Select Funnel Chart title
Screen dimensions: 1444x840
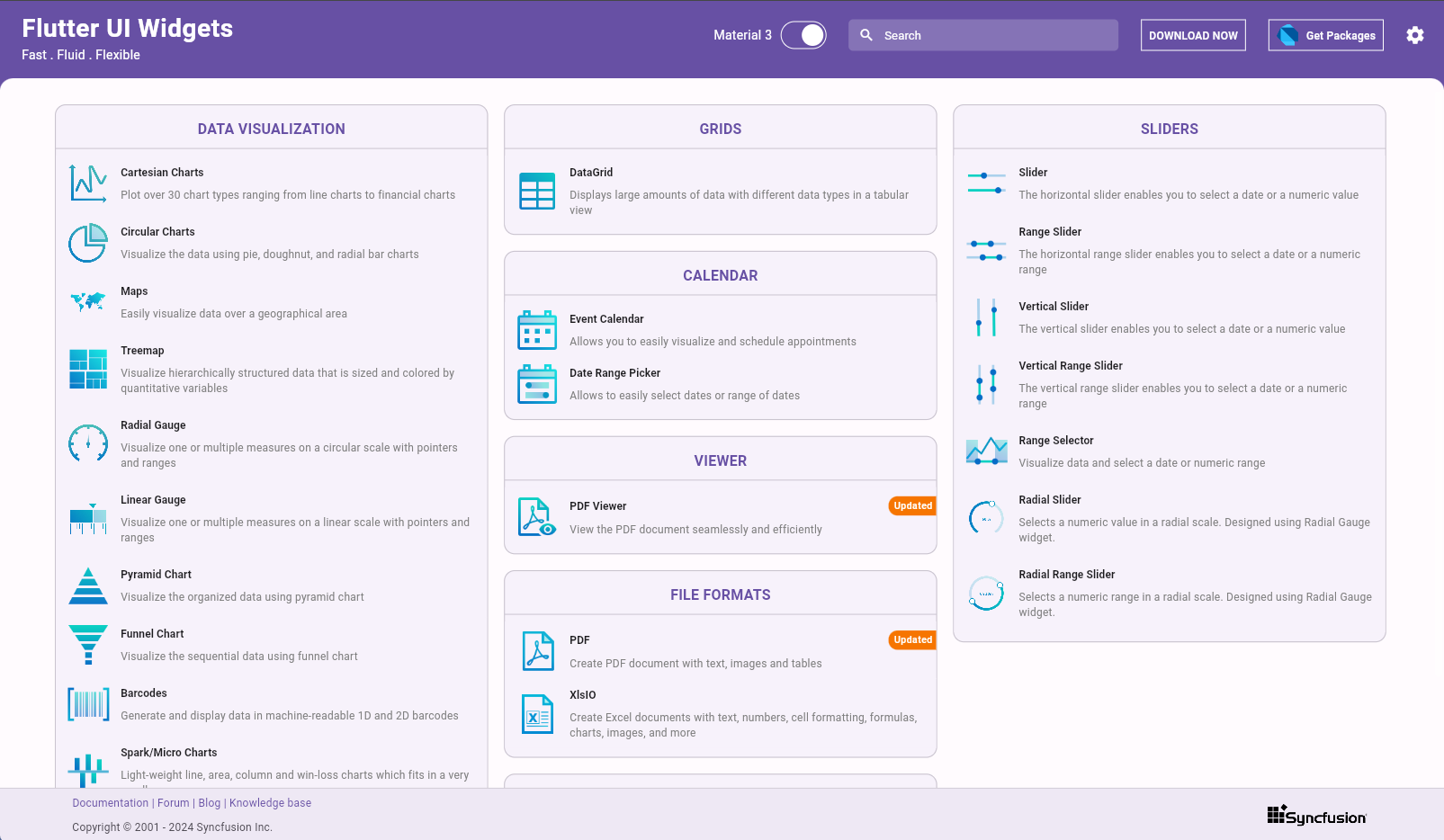coord(152,634)
